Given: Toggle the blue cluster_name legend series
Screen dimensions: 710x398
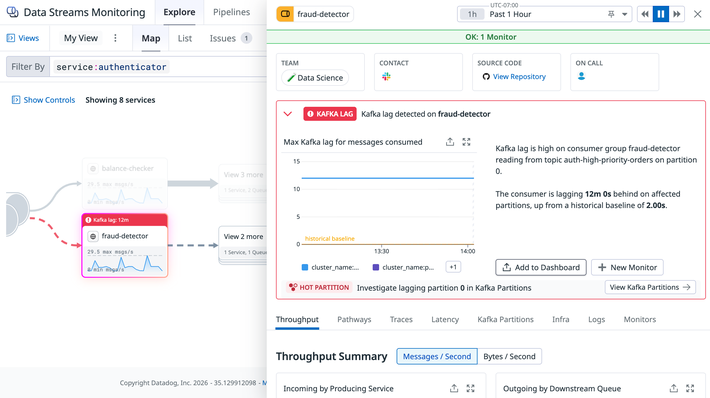Looking at the screenshot, I should (331, 267).
